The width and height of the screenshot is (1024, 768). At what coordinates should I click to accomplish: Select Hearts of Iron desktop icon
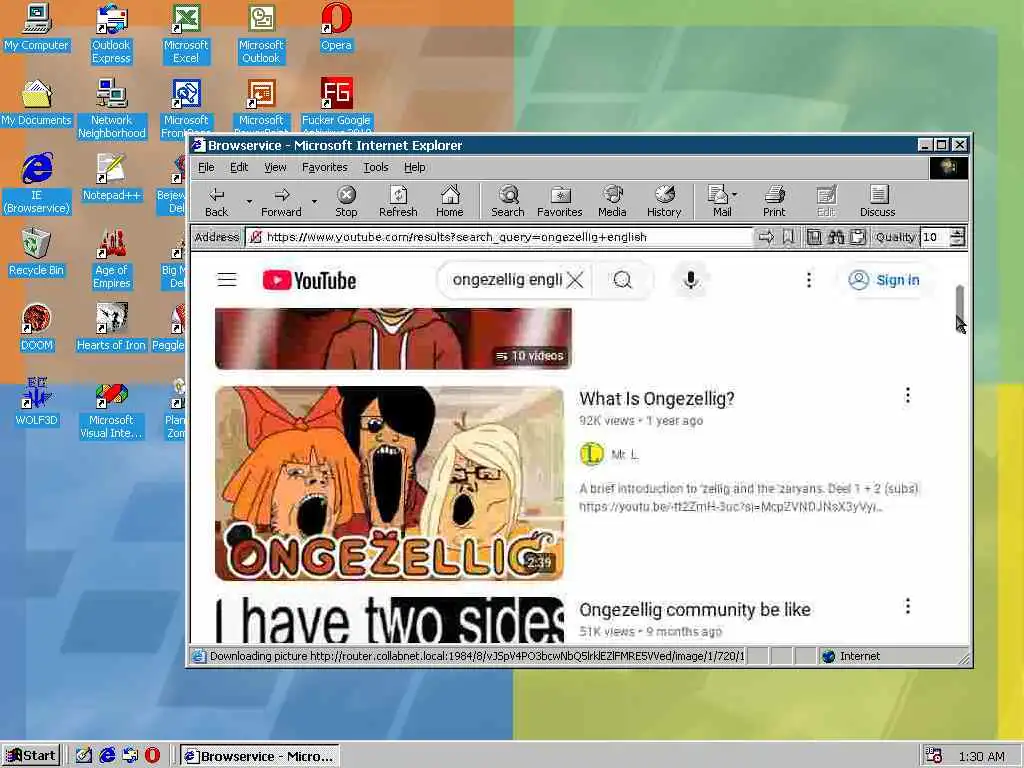pyautogui.click(x=112, y=327)
